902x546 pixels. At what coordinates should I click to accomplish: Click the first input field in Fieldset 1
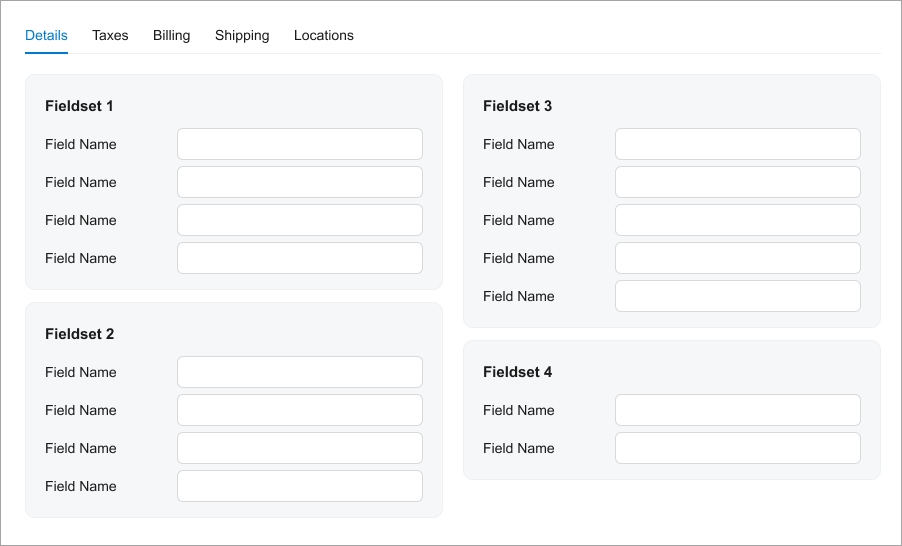point(300,144)
